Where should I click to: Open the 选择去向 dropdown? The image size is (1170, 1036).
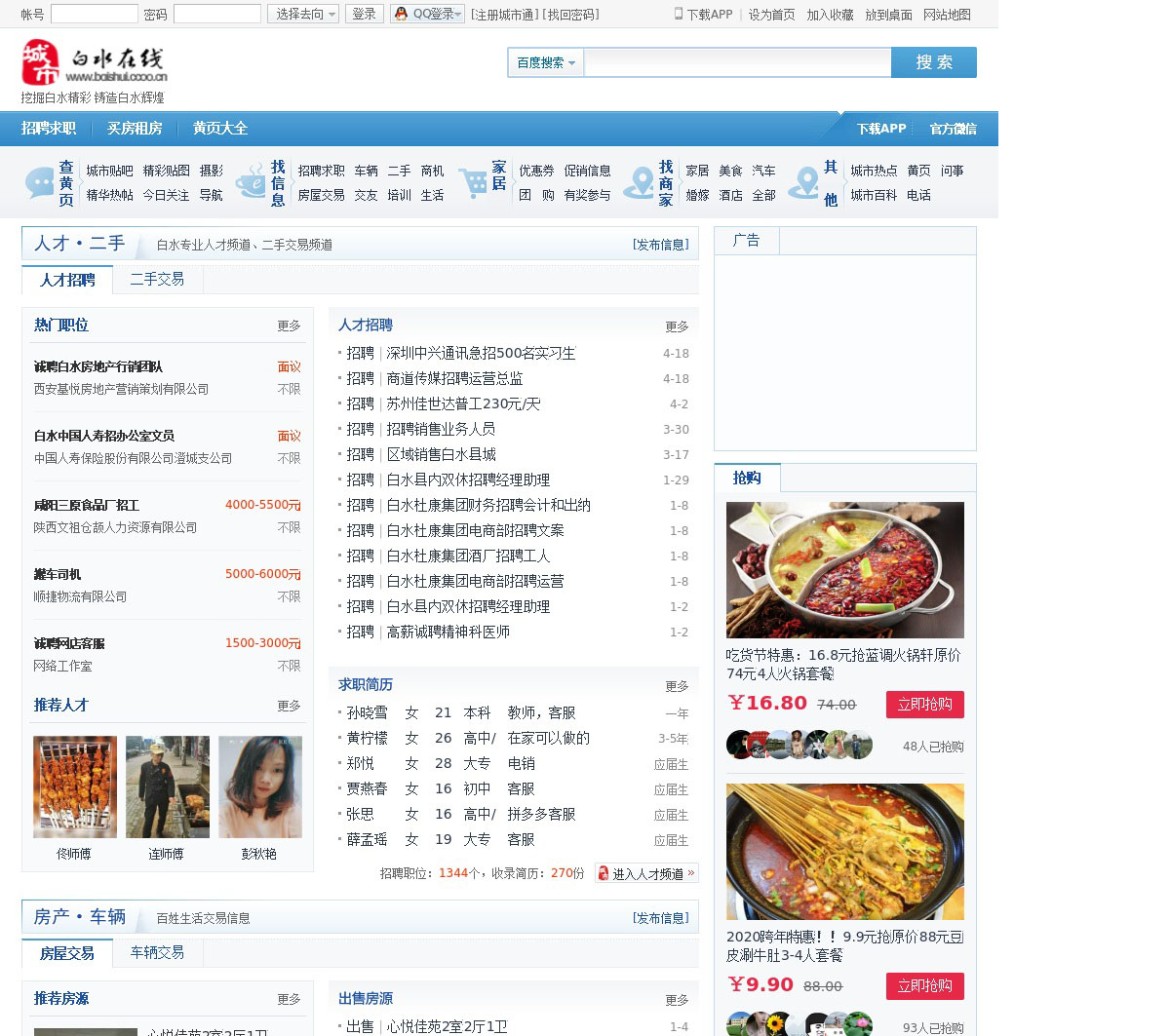coord(303,14)
